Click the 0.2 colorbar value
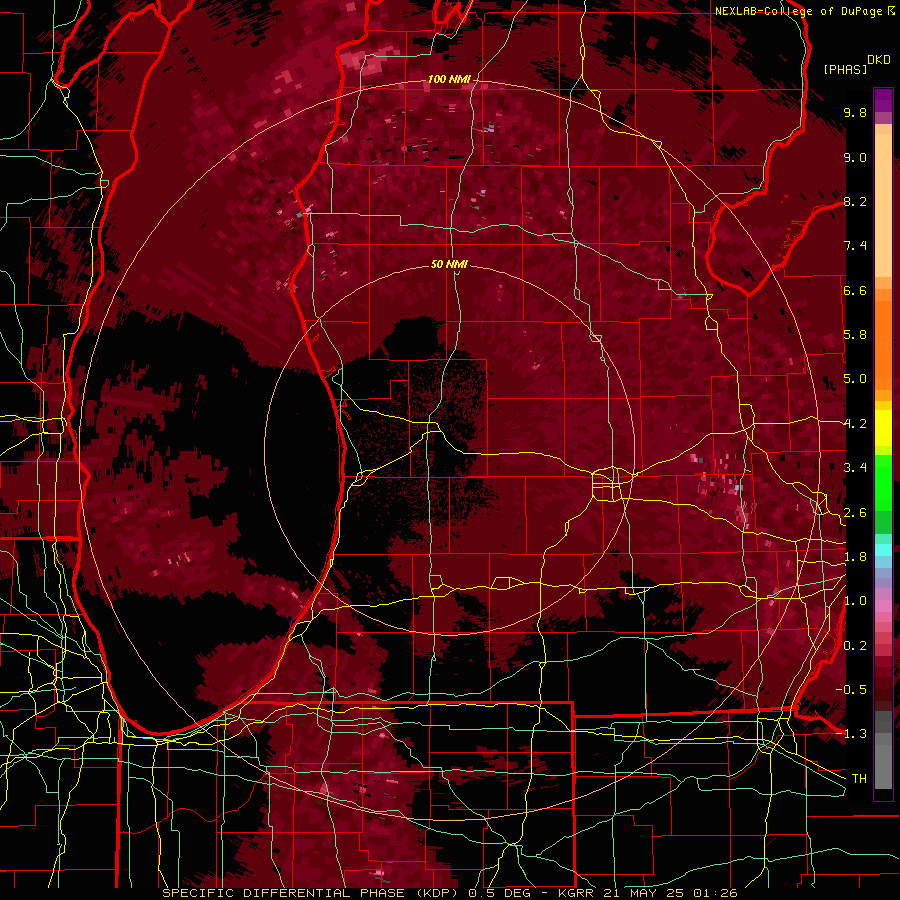This screenshot has height=900, width=900. pos(855,646)
